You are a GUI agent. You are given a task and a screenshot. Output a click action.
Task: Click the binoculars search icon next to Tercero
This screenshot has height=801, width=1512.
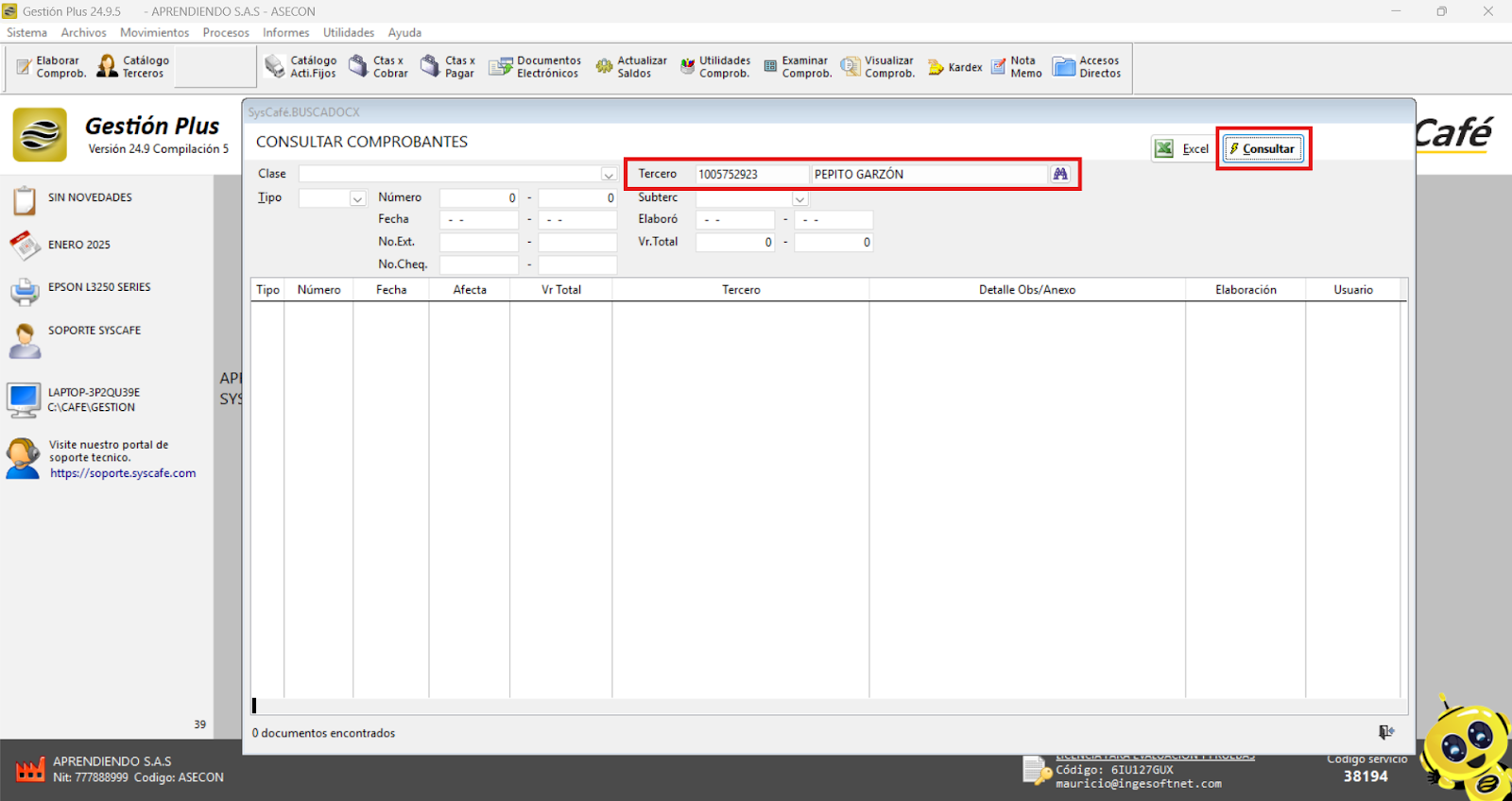(x=1060, y=174)
